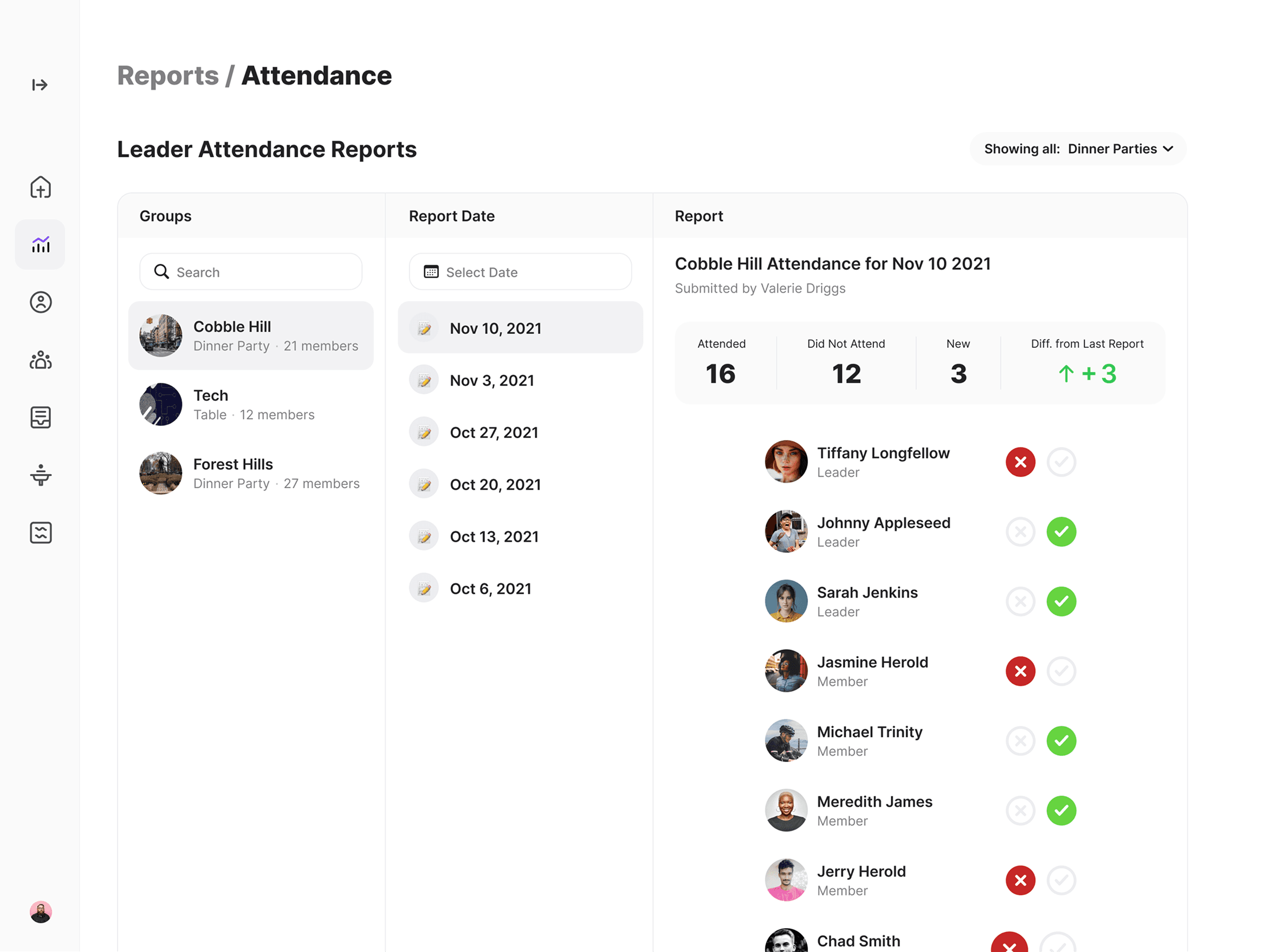Screen dimensions: 1270x952
Task: Select the Cobble Hill group
Action: tap(251, 335)
